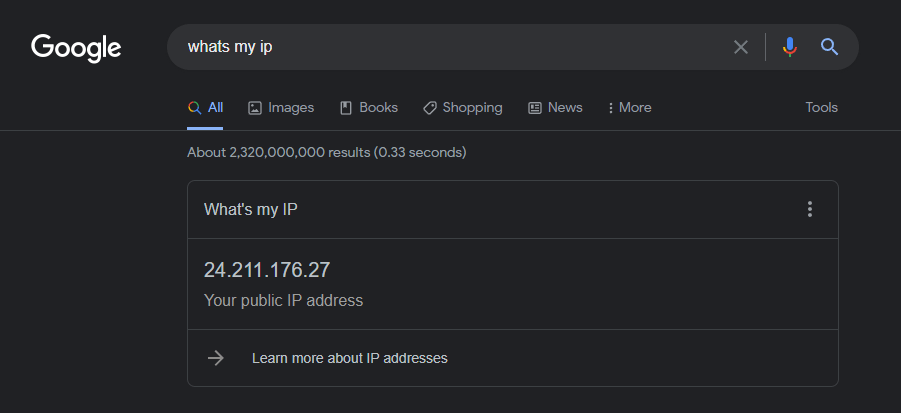
Task: Switch to the News tab
Action: tap(555, 108)
